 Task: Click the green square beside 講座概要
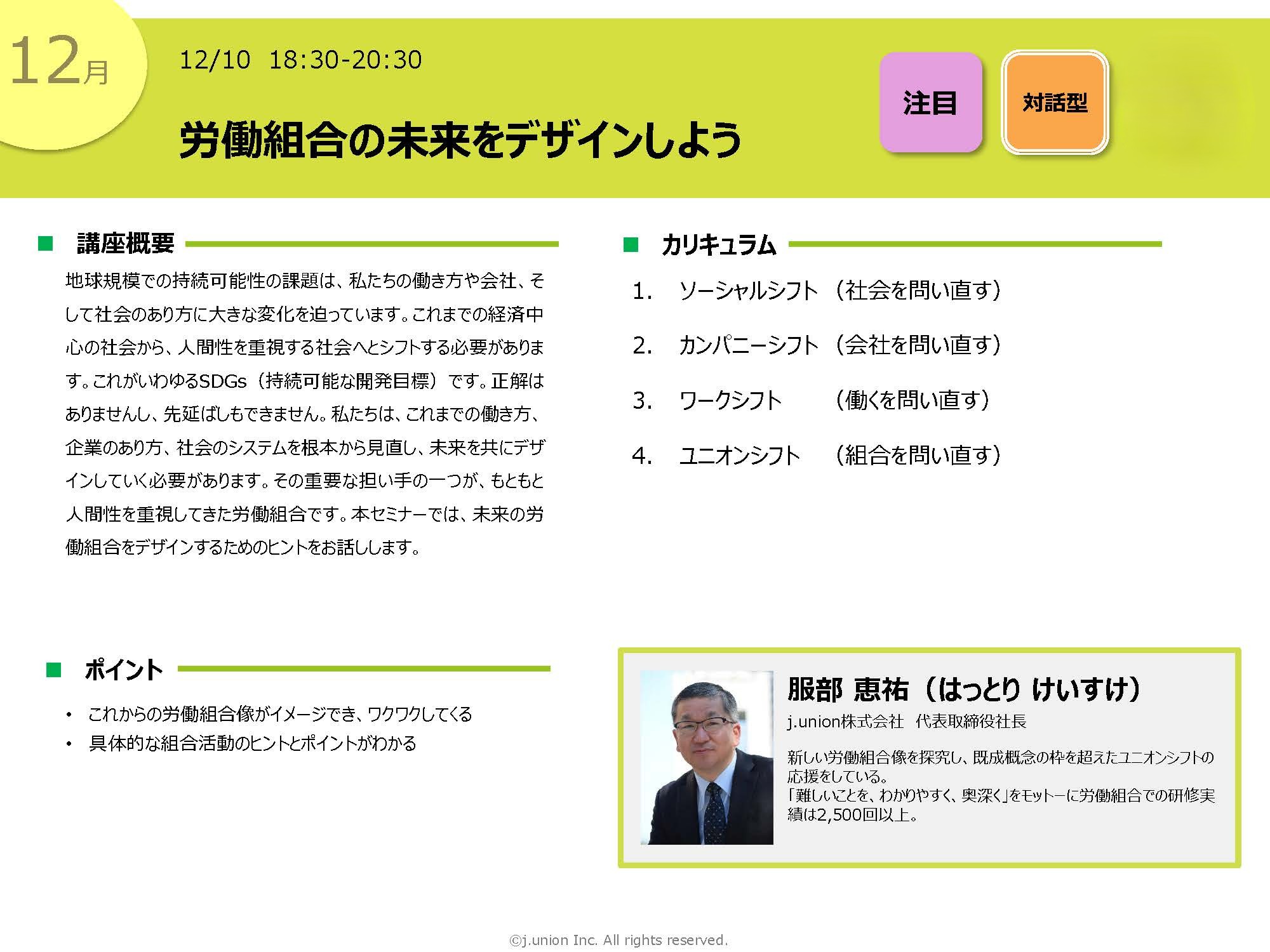(46, 244)
